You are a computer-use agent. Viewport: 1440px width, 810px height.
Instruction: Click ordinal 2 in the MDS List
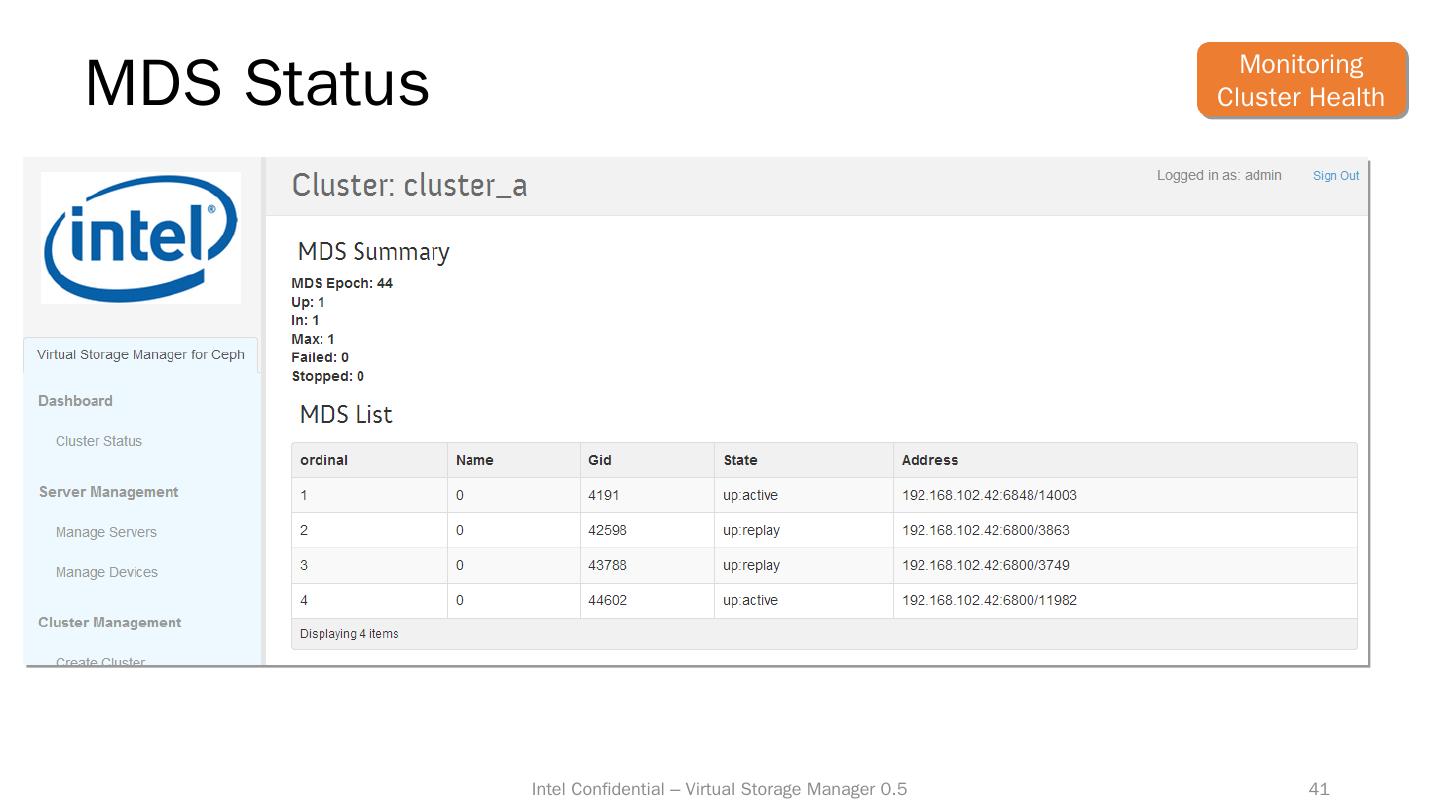[x=304, y=530]
